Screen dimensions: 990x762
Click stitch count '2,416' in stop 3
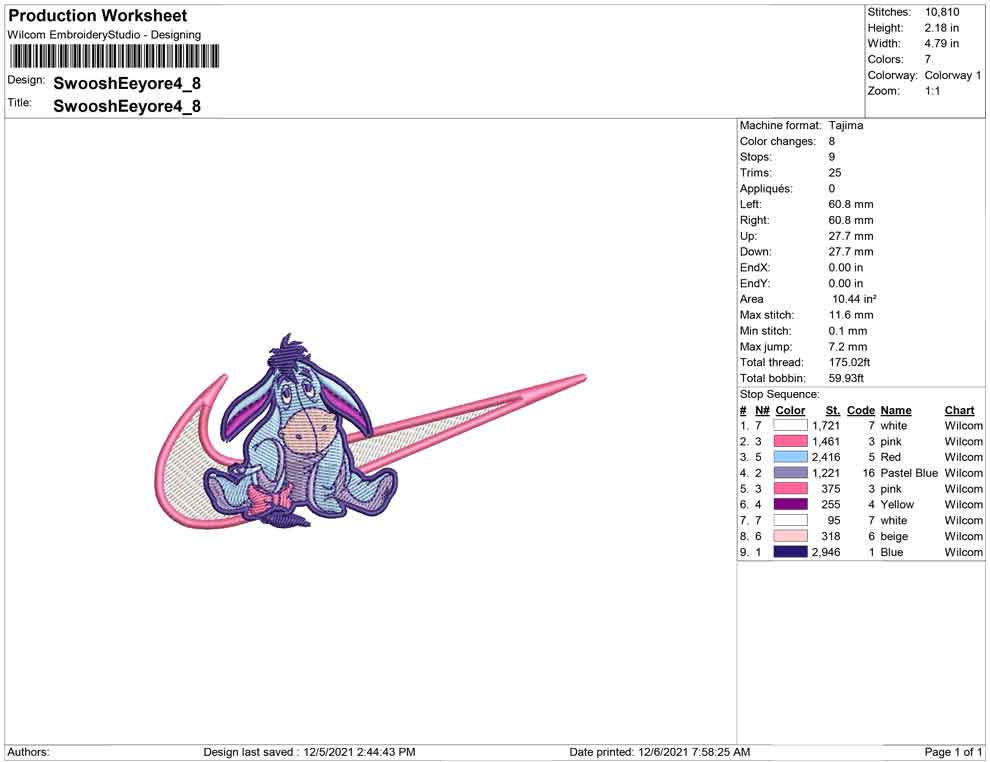(x=826, y=457)
